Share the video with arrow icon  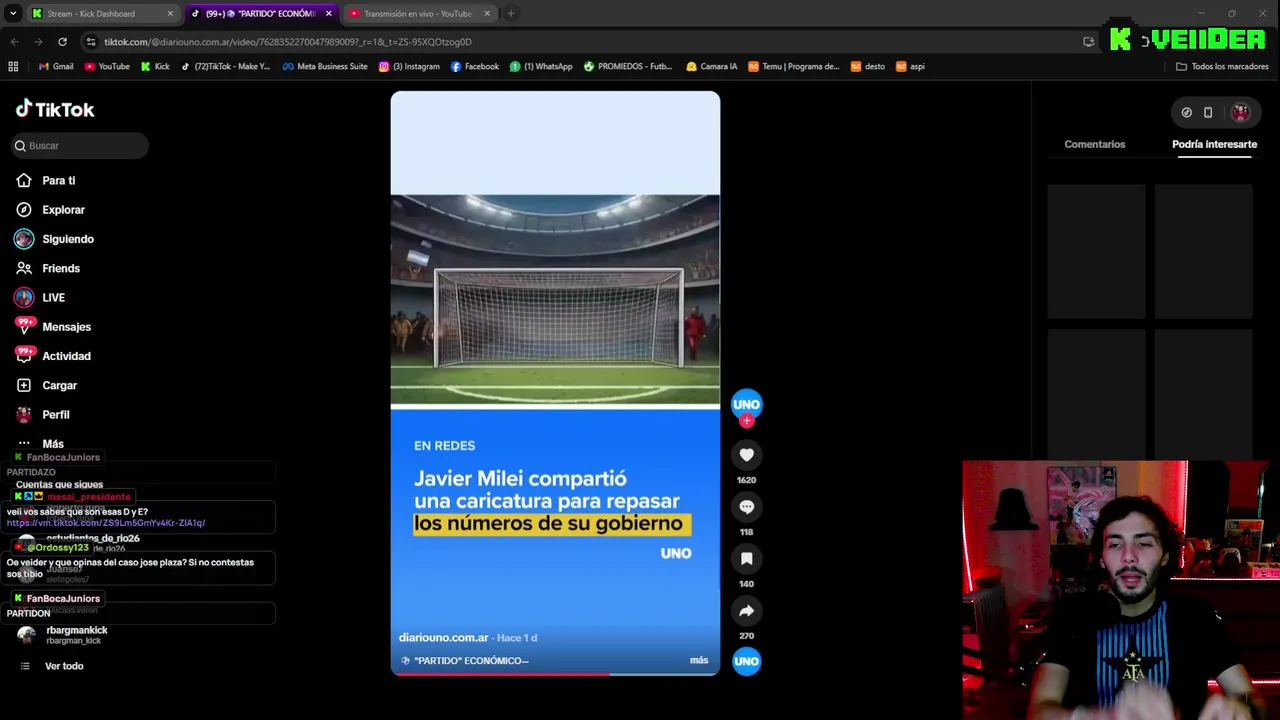(x=746, y=611)
